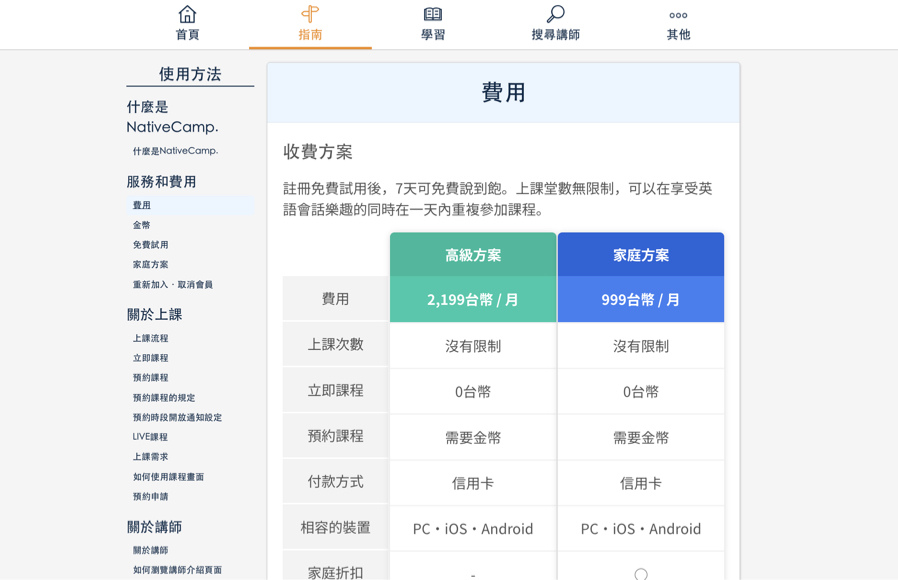Open the 關於講師 sidebar sub-link

tap(151, 550)
